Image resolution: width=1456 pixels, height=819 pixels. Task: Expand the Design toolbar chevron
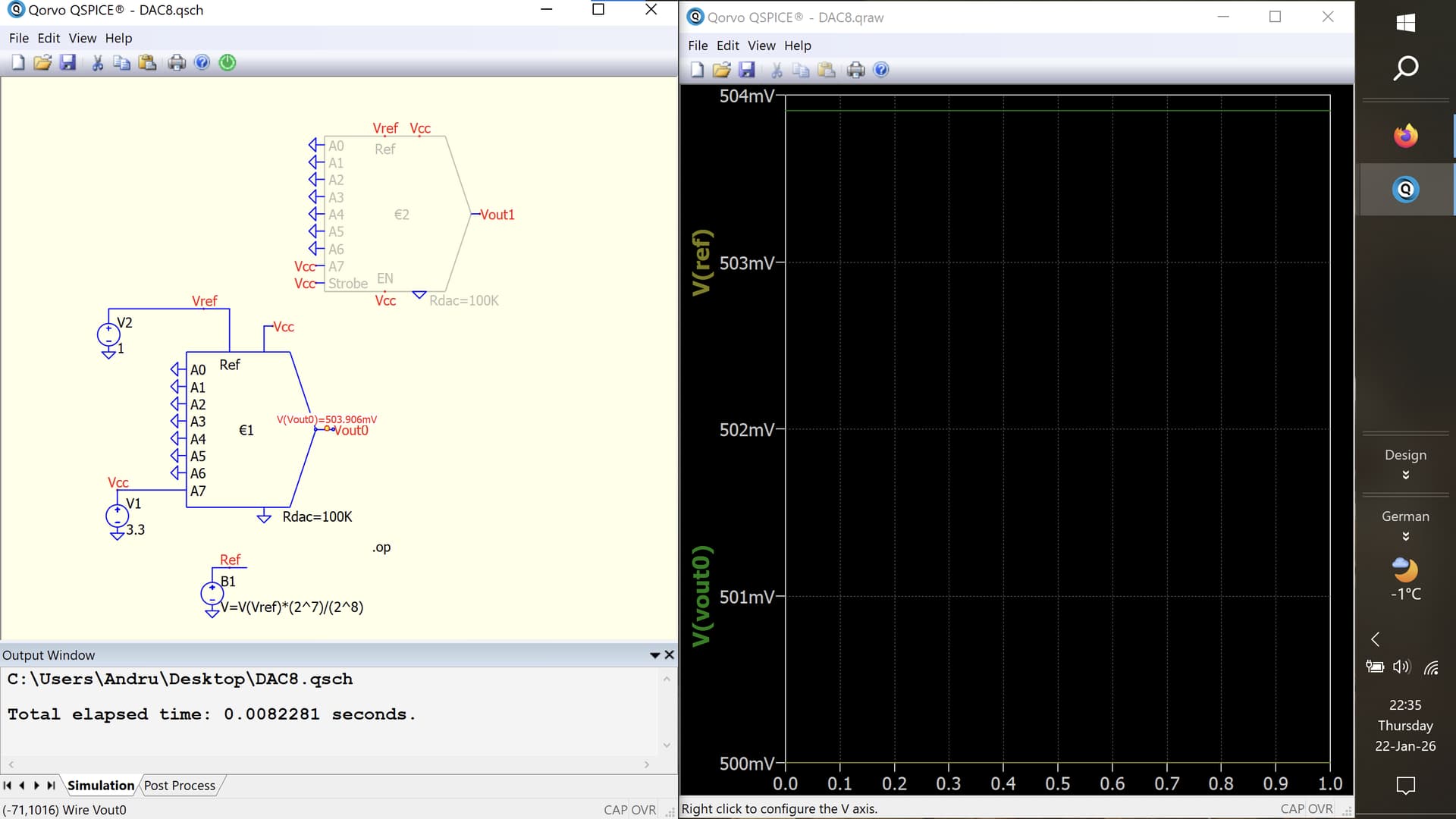pyautogui.click(x=1405, y=475)
